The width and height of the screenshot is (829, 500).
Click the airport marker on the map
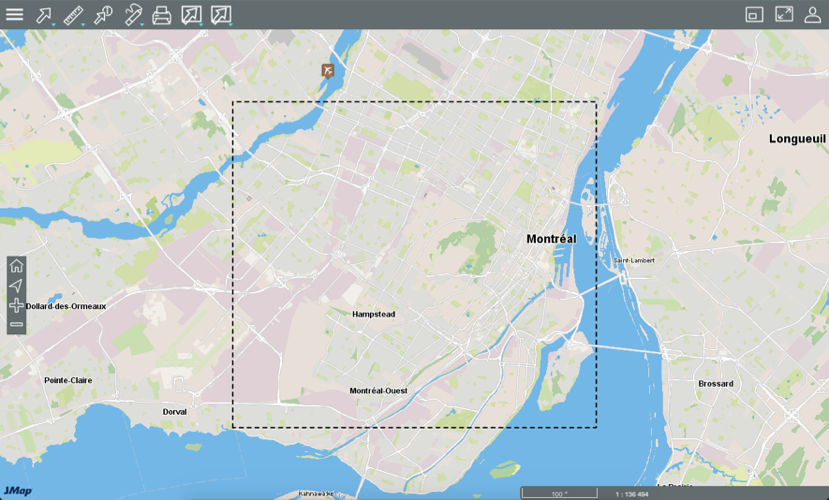click(327, 71)
